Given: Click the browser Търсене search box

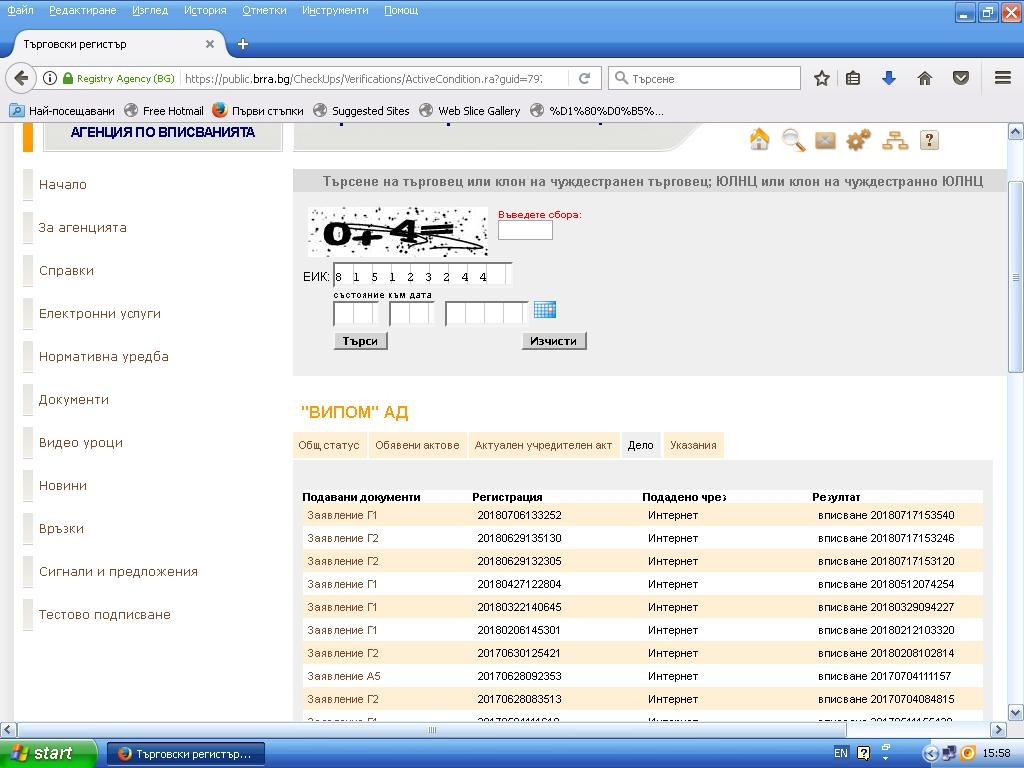Looking at the screenshot, I should click(x=705, y=78).
